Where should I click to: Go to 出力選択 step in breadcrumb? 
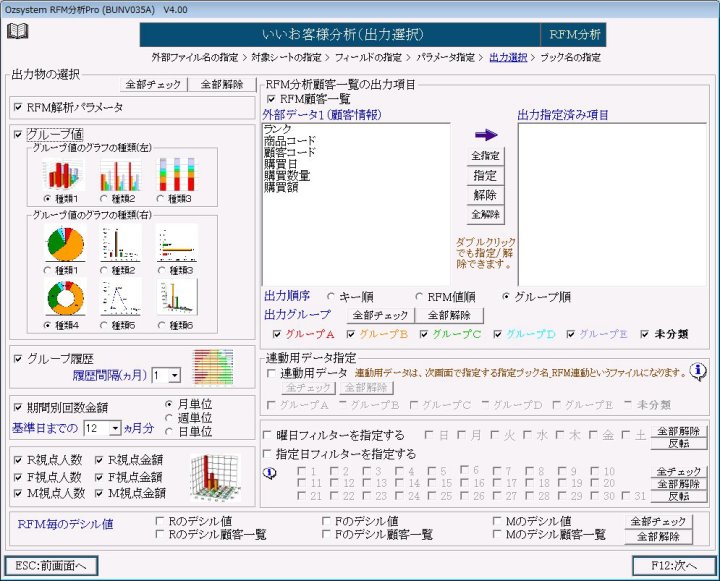click(x=507, y=58)
